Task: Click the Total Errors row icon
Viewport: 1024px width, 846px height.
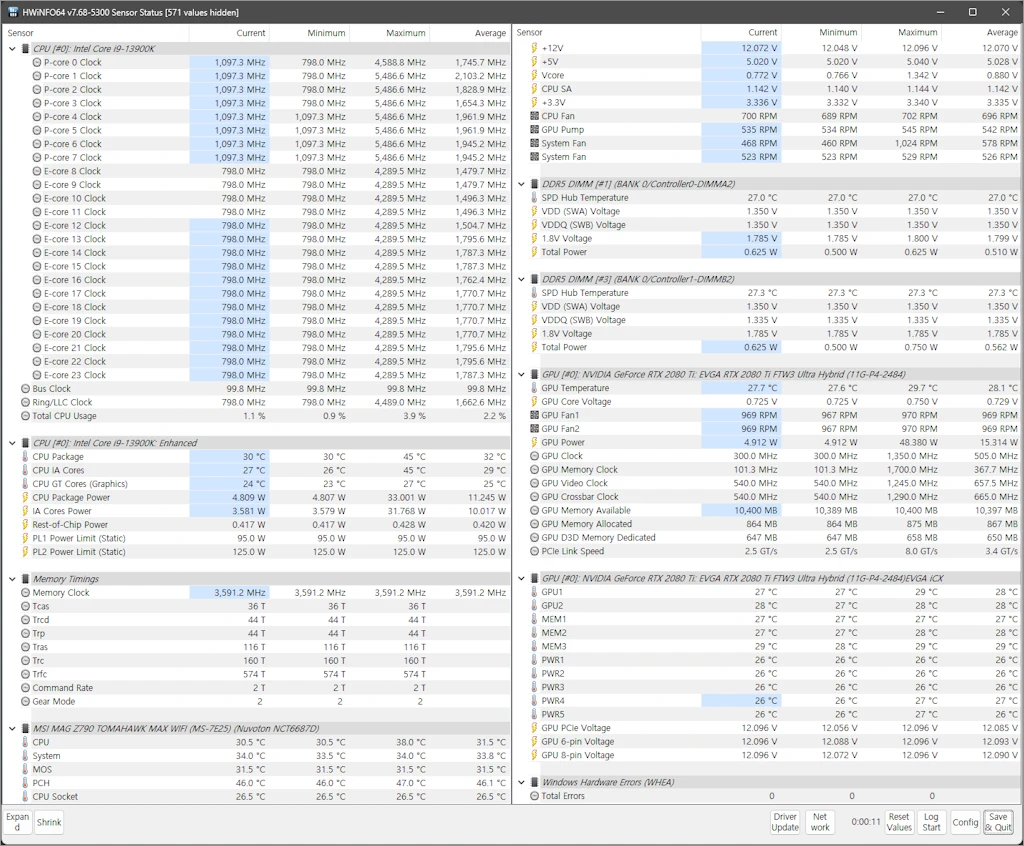Action: (534, 796)
